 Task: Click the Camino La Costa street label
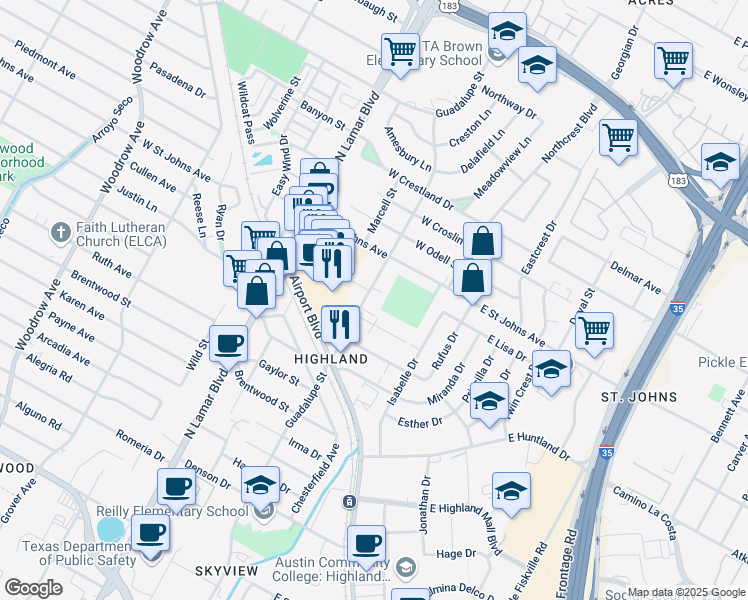coord(645,513)
